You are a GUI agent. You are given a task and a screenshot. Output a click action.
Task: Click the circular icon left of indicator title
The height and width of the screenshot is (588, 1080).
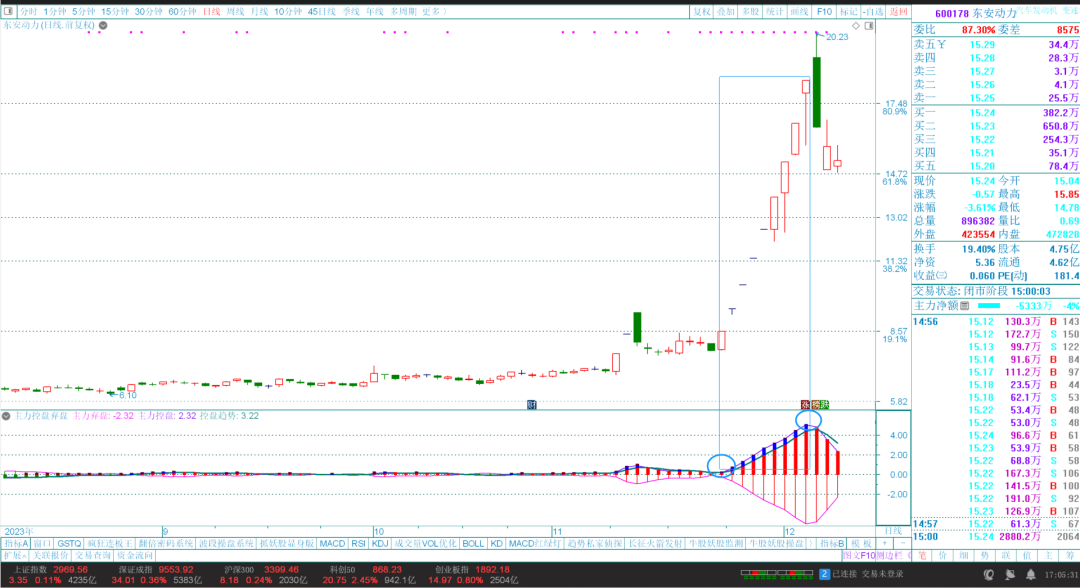[7, 415]
